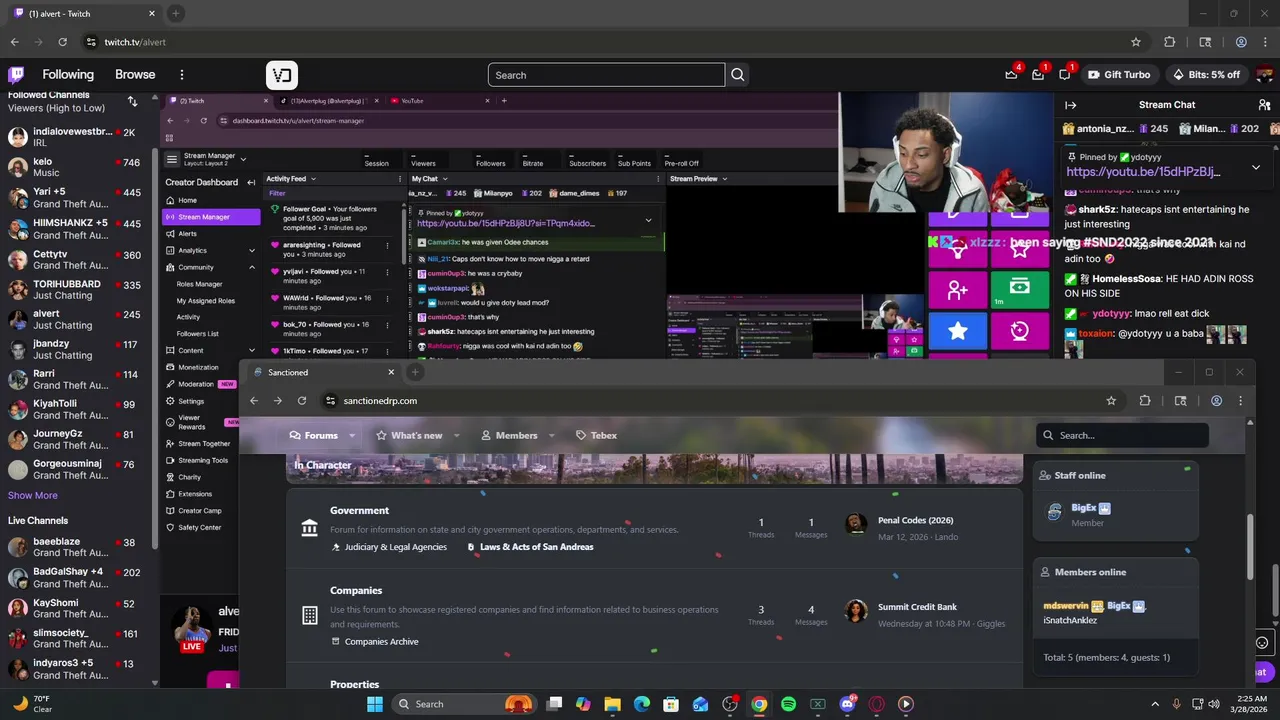The width and height of the screenshot is (1280, 720).
Task: Click the Companies forum icon
Action: (309, 615)
